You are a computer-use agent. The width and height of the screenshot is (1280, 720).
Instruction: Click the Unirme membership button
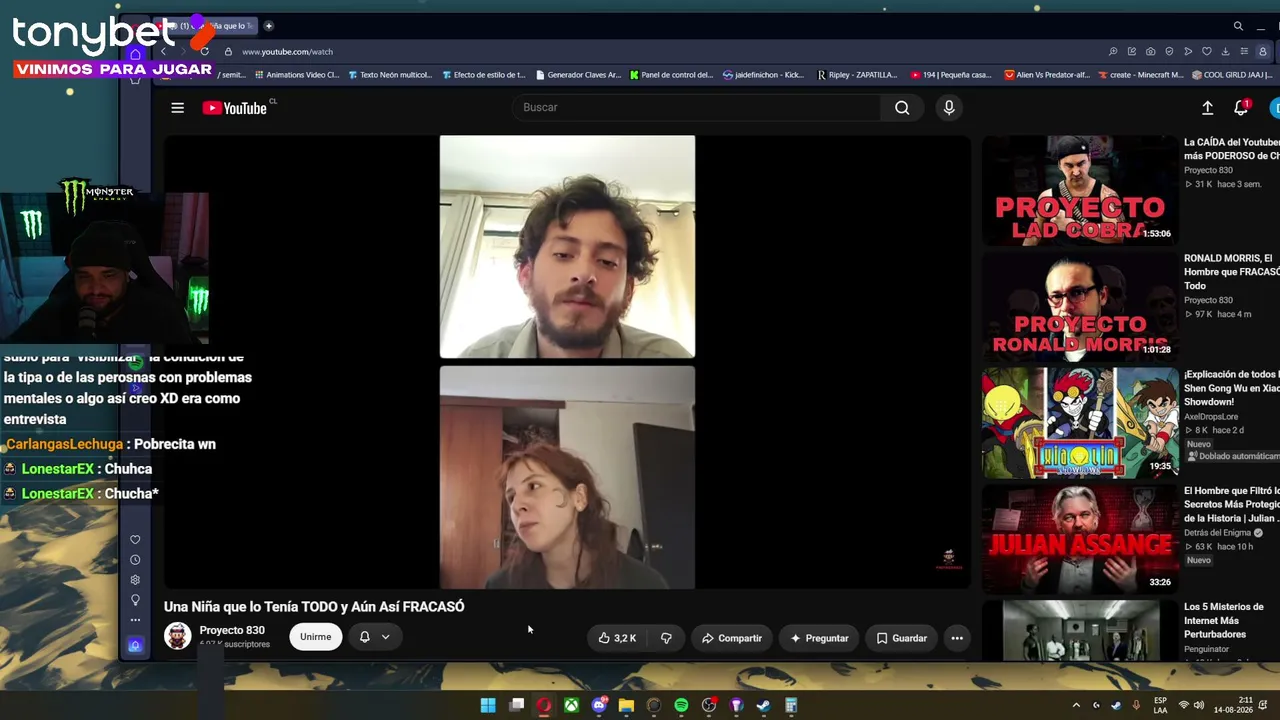click(x=315, y=637)
